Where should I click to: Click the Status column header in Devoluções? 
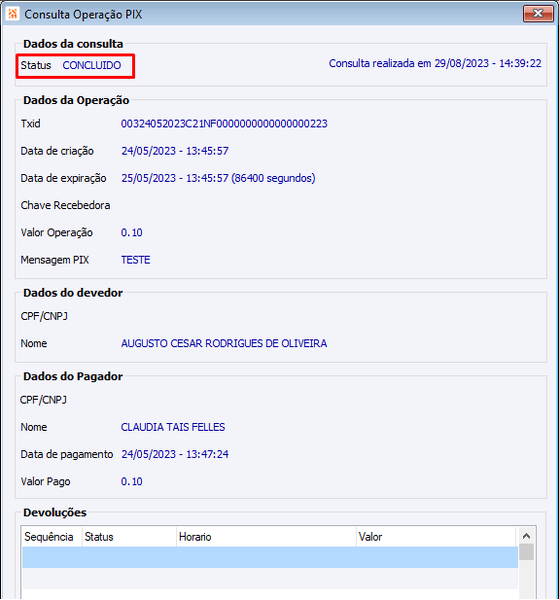click(129, 537)
